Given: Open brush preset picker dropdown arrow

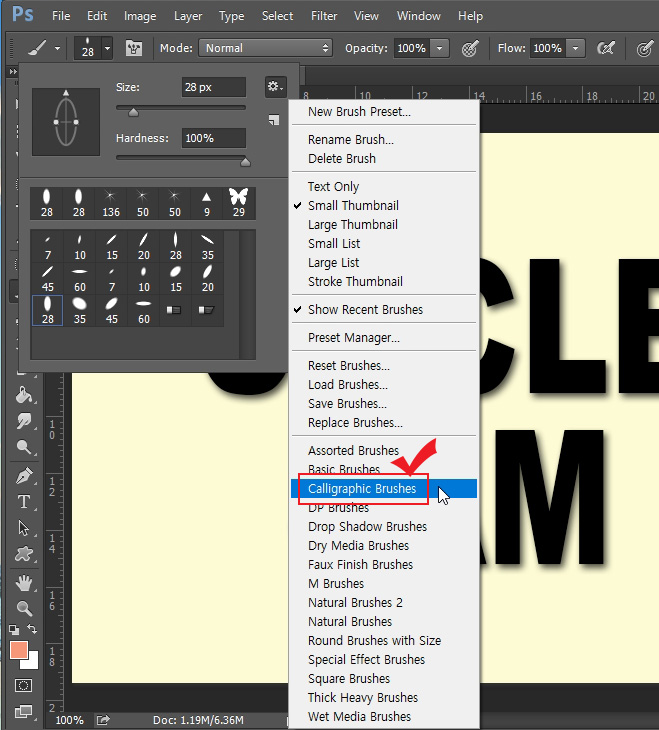Looking at the screenshot, I should pos(108,48).
